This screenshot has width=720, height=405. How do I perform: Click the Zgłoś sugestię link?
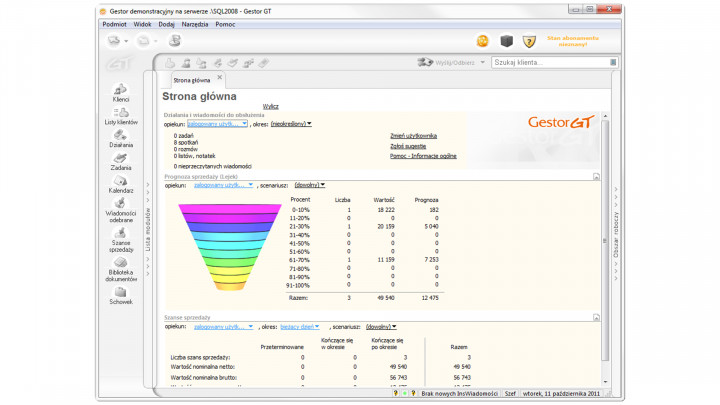pyautogui.click(x=409, y=146)
